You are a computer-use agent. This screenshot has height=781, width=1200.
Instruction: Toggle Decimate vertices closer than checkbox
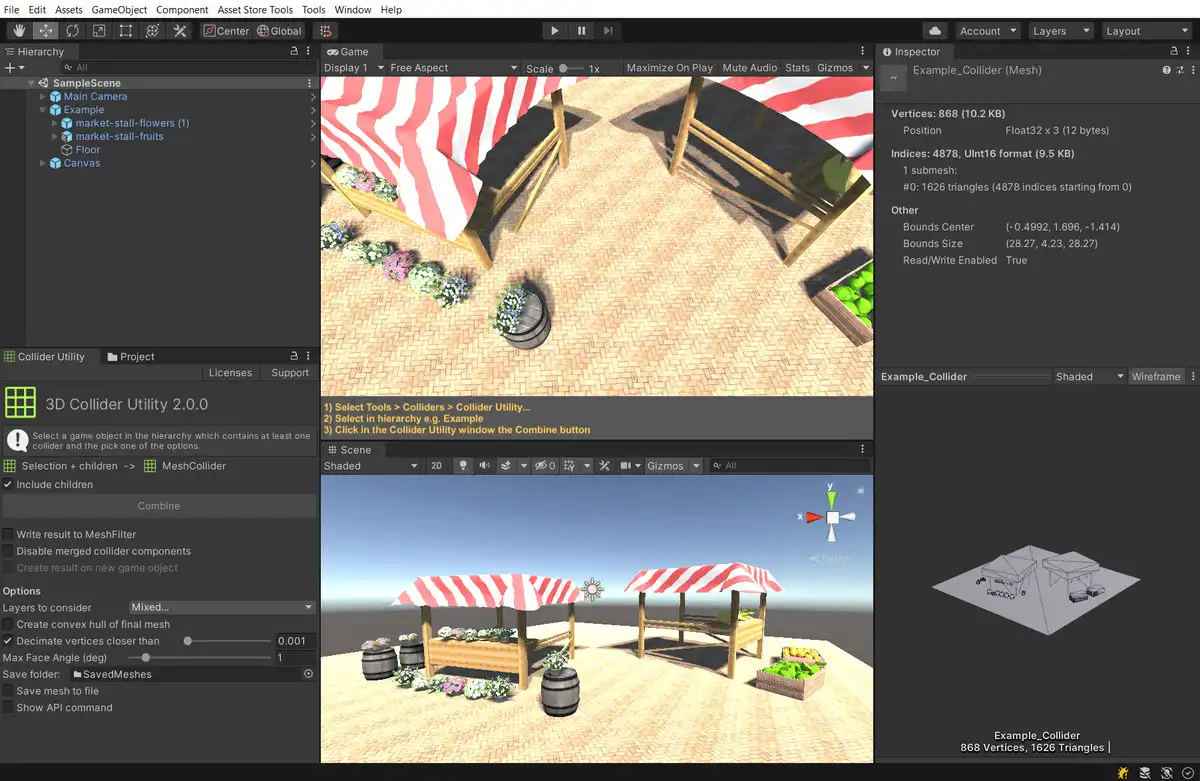click(x=8, y=641)
